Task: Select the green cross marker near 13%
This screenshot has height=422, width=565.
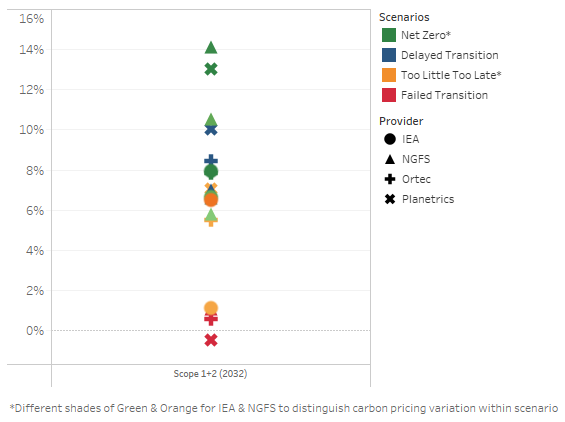Action: 211,69
